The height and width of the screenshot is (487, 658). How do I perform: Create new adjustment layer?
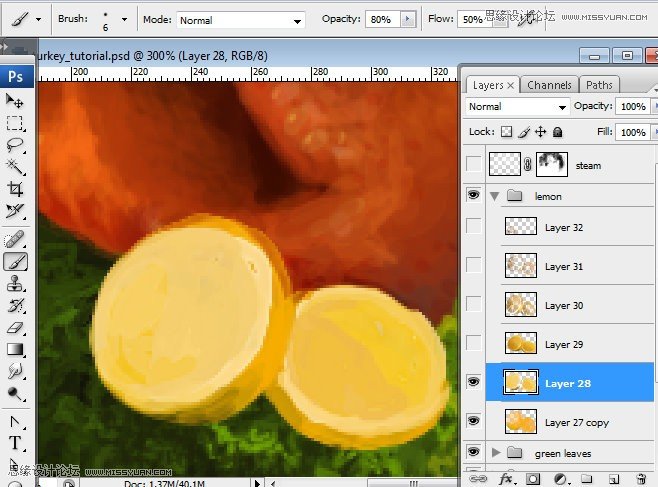[x=560, y=479]
